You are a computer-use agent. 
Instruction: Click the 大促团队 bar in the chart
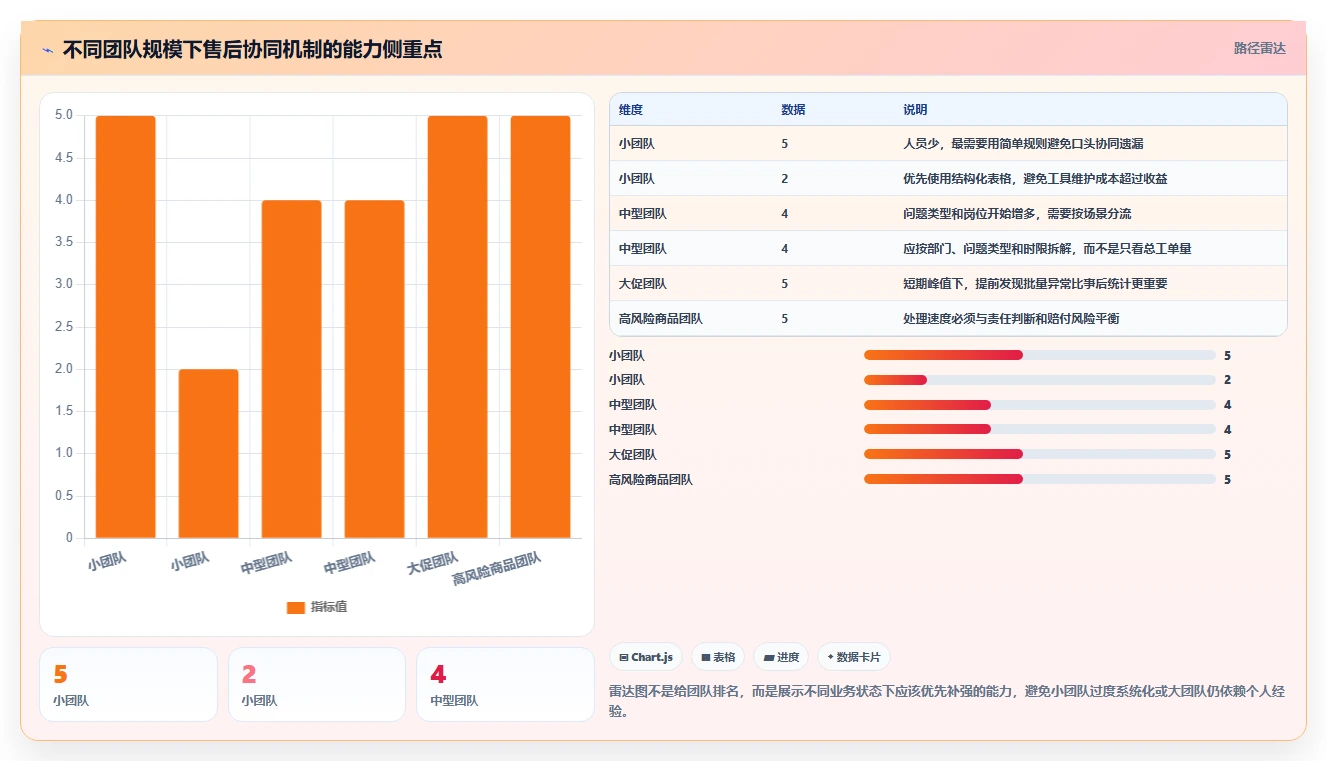click(457, 327)
